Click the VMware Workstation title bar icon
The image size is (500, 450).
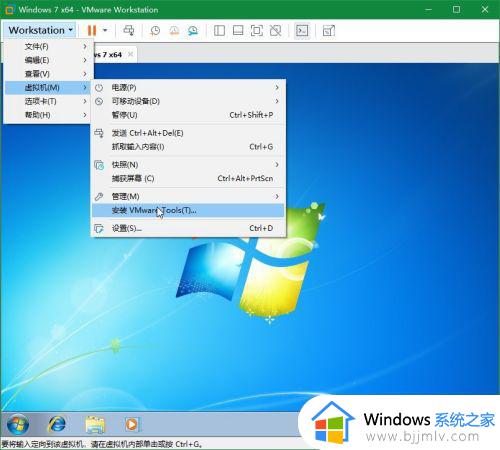coord(9,10)
